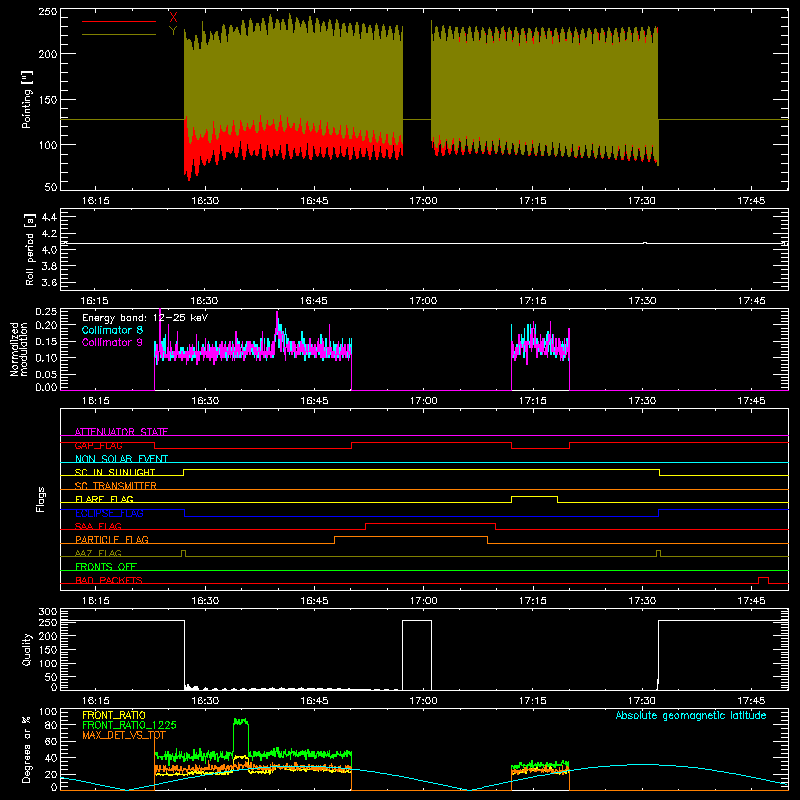The image size is (800, 800).
Task: Click the SAA_FLAG label
Action: pos(98,526)
